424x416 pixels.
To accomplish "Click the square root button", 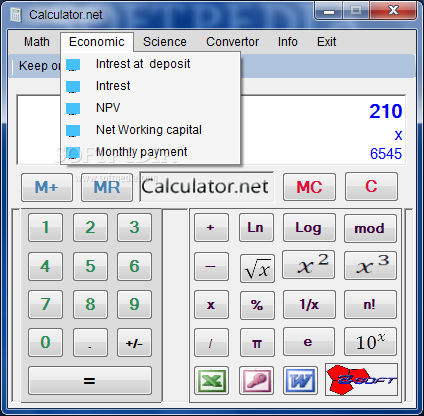I will (257, 269).
